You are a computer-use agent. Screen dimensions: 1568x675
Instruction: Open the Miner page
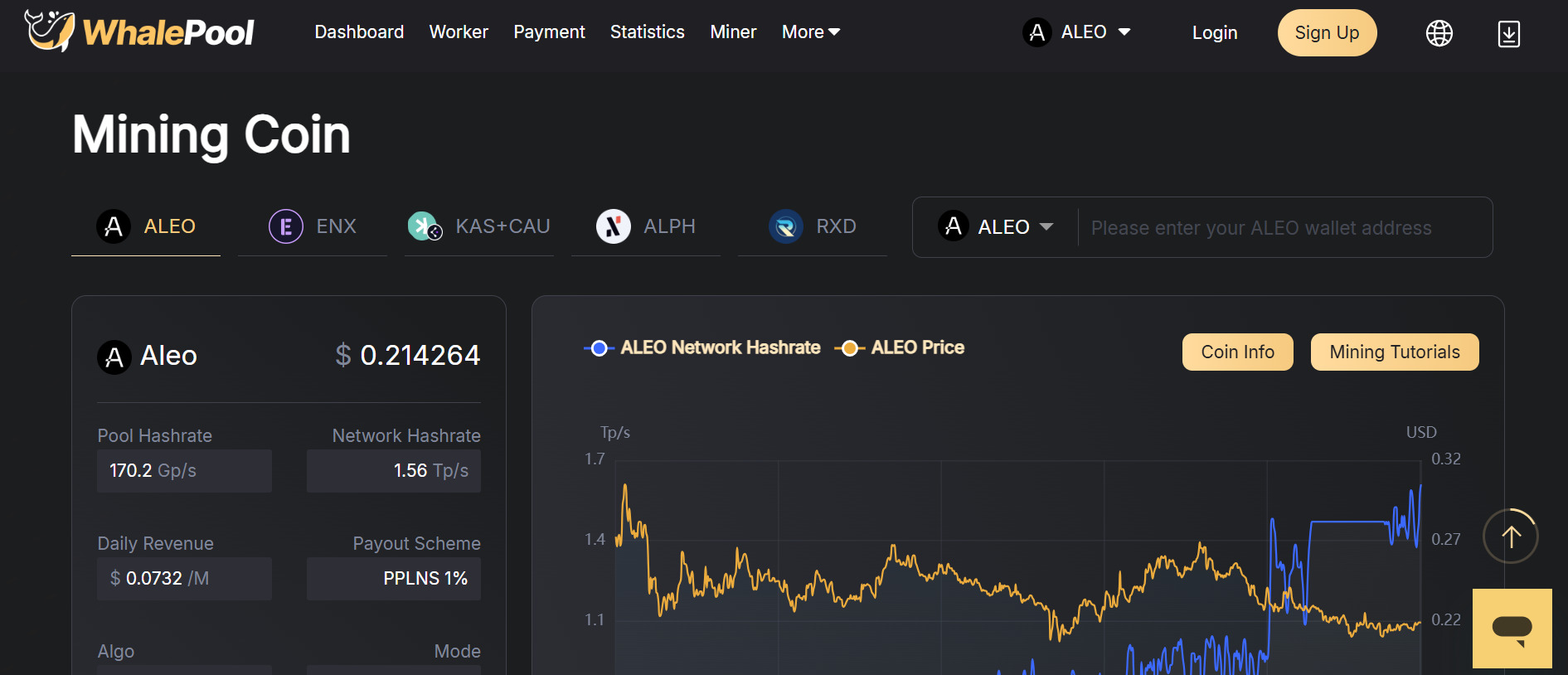(733, 32)
